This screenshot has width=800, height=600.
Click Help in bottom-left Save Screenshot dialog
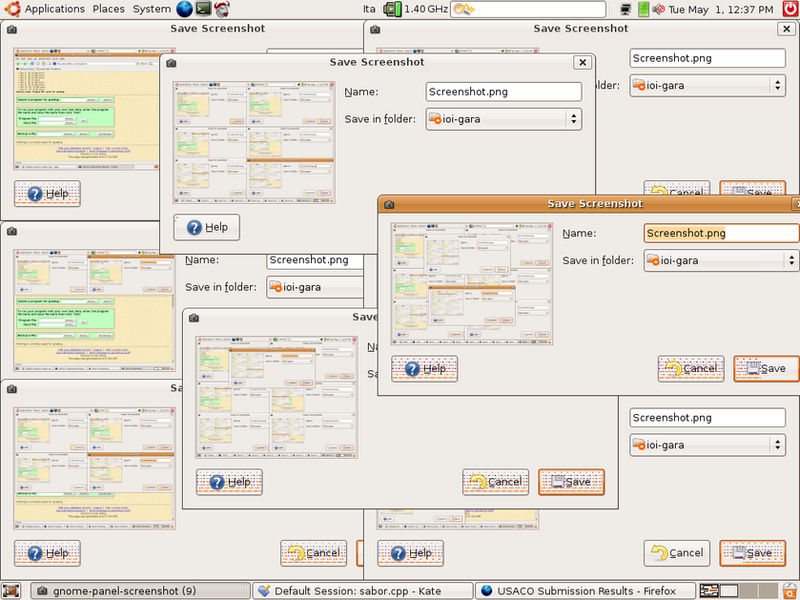point(47,554)
